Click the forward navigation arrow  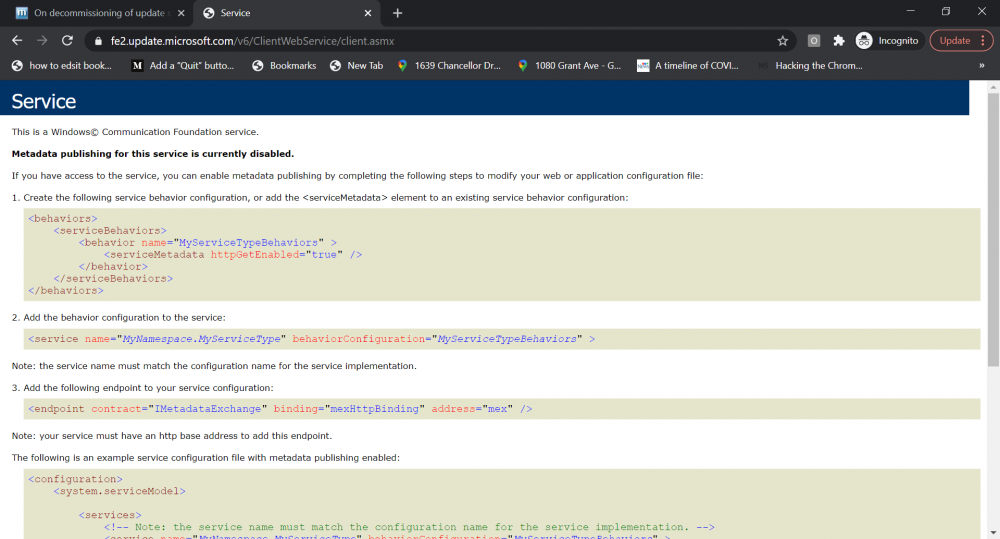coord(42,41)
